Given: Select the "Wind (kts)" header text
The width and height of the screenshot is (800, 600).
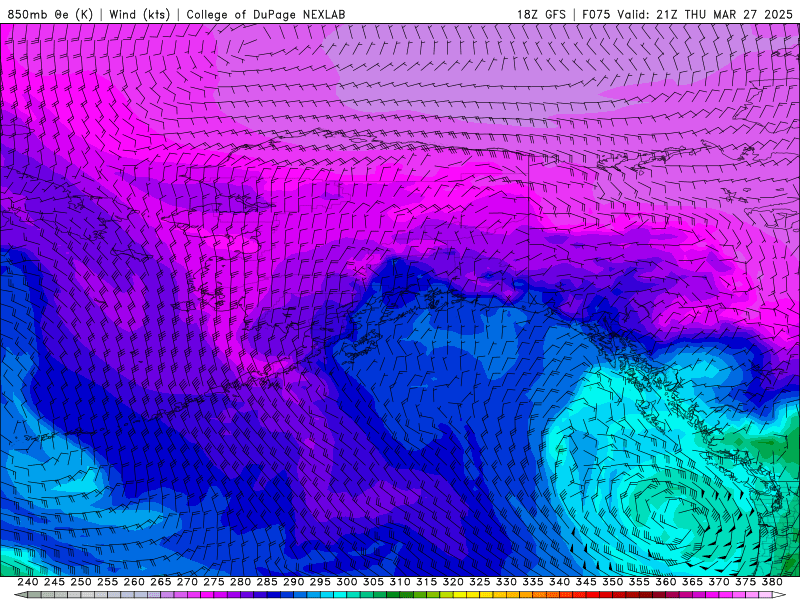Looking at the screenshot, I should (139, 14).
